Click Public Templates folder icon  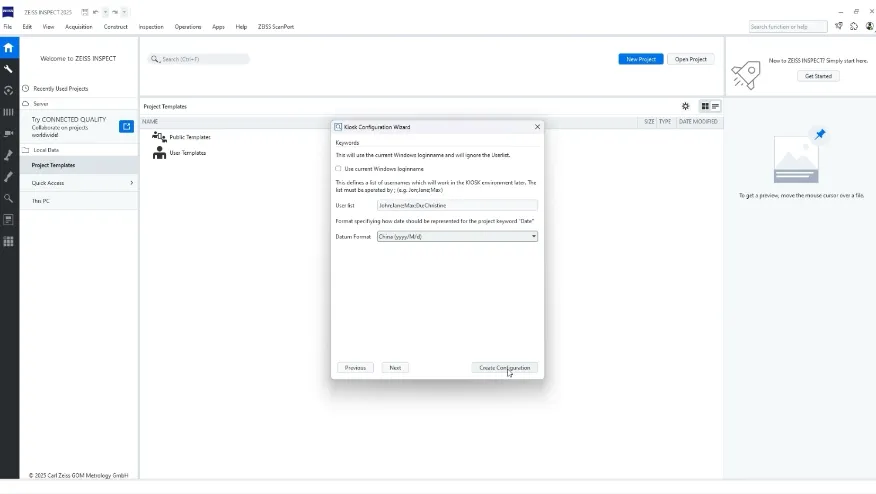pyautogui.click(x=159, y=137)
